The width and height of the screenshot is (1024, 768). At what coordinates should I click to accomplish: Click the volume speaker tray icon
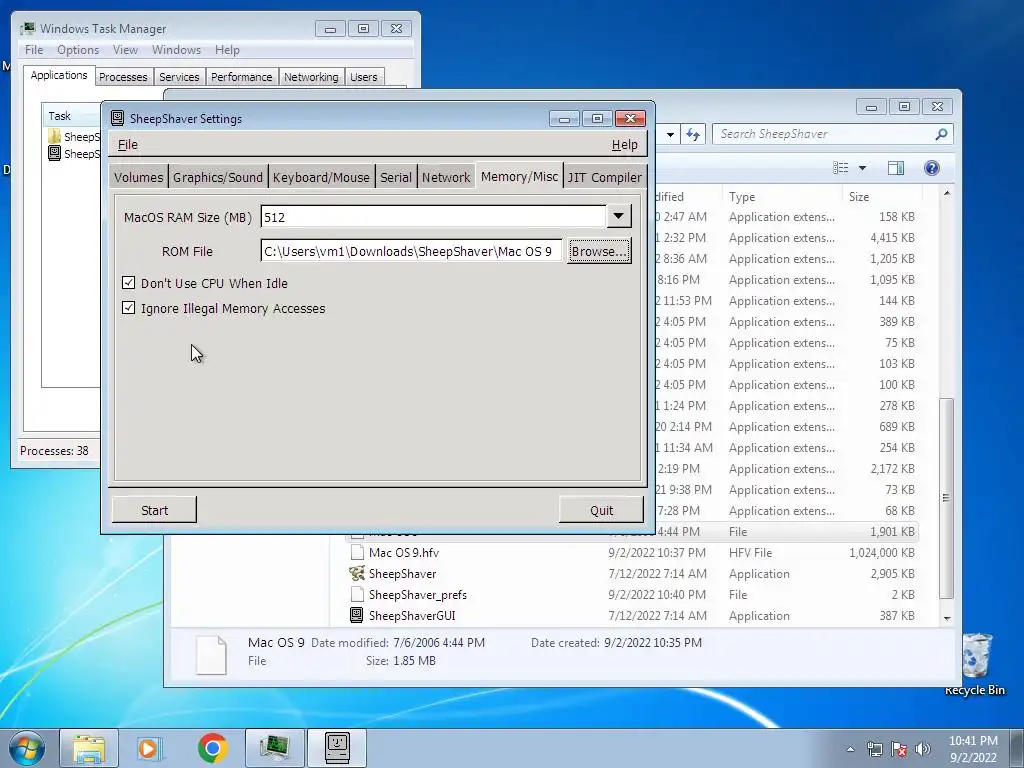[923, 749]
